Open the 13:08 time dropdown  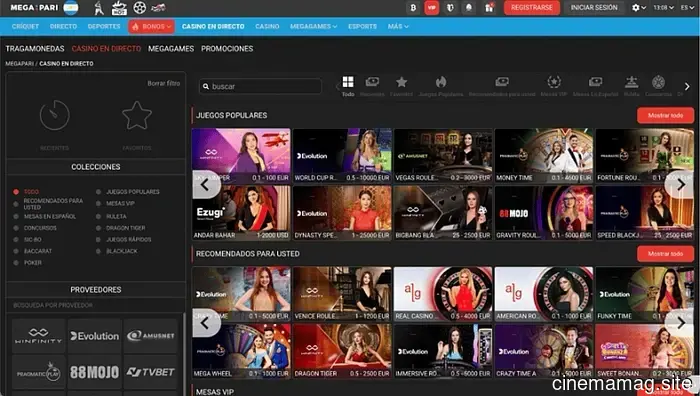[663, 8]
